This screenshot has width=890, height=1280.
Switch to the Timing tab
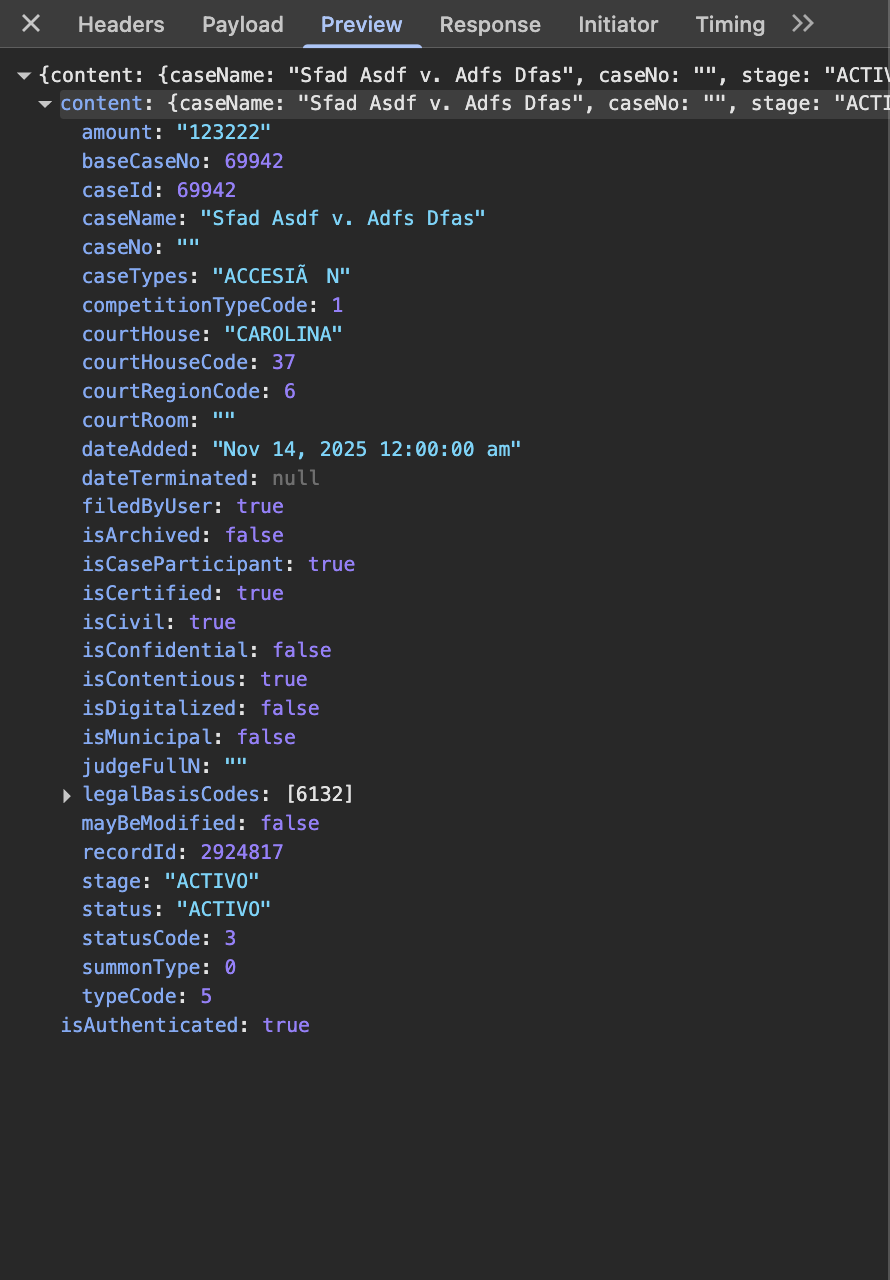click(x=730, y=25)
